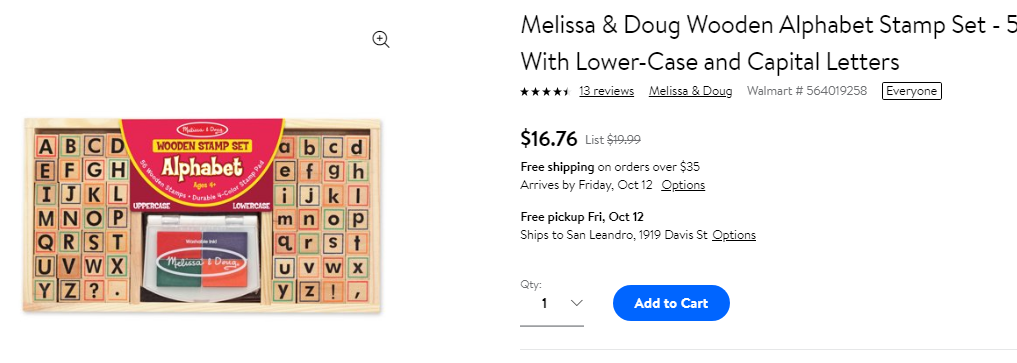The width and height of the screenshot is (1017, 363).
Task: Open the Melissa & Doug brand link
Action: pyautogui.click(x=691, y=91)
